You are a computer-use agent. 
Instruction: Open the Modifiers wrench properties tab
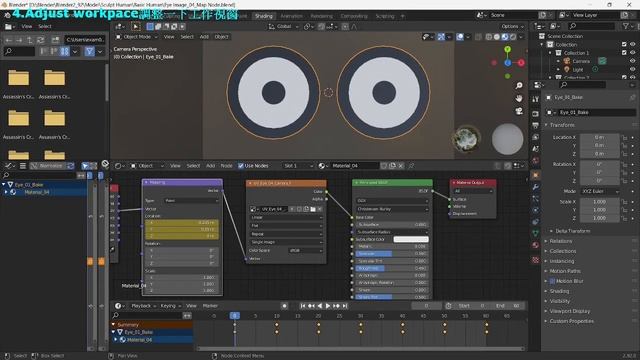click(x=536, y=187)
